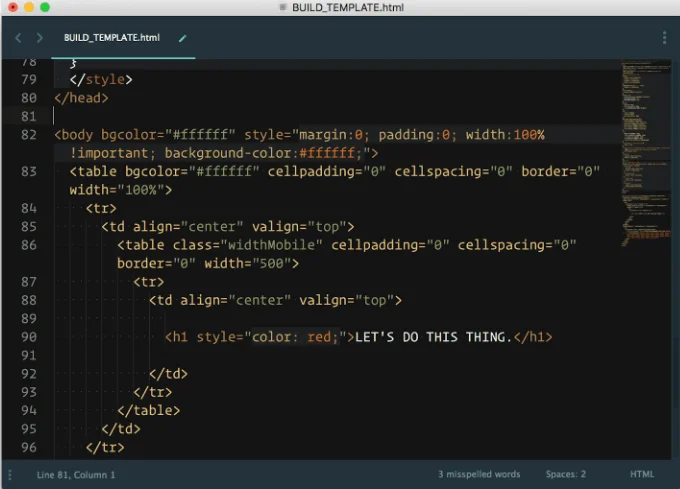Viewport: 680px width, 489px height.
Task: Click 'cellpadding="0"' on line 83
Action: point(327,171)
